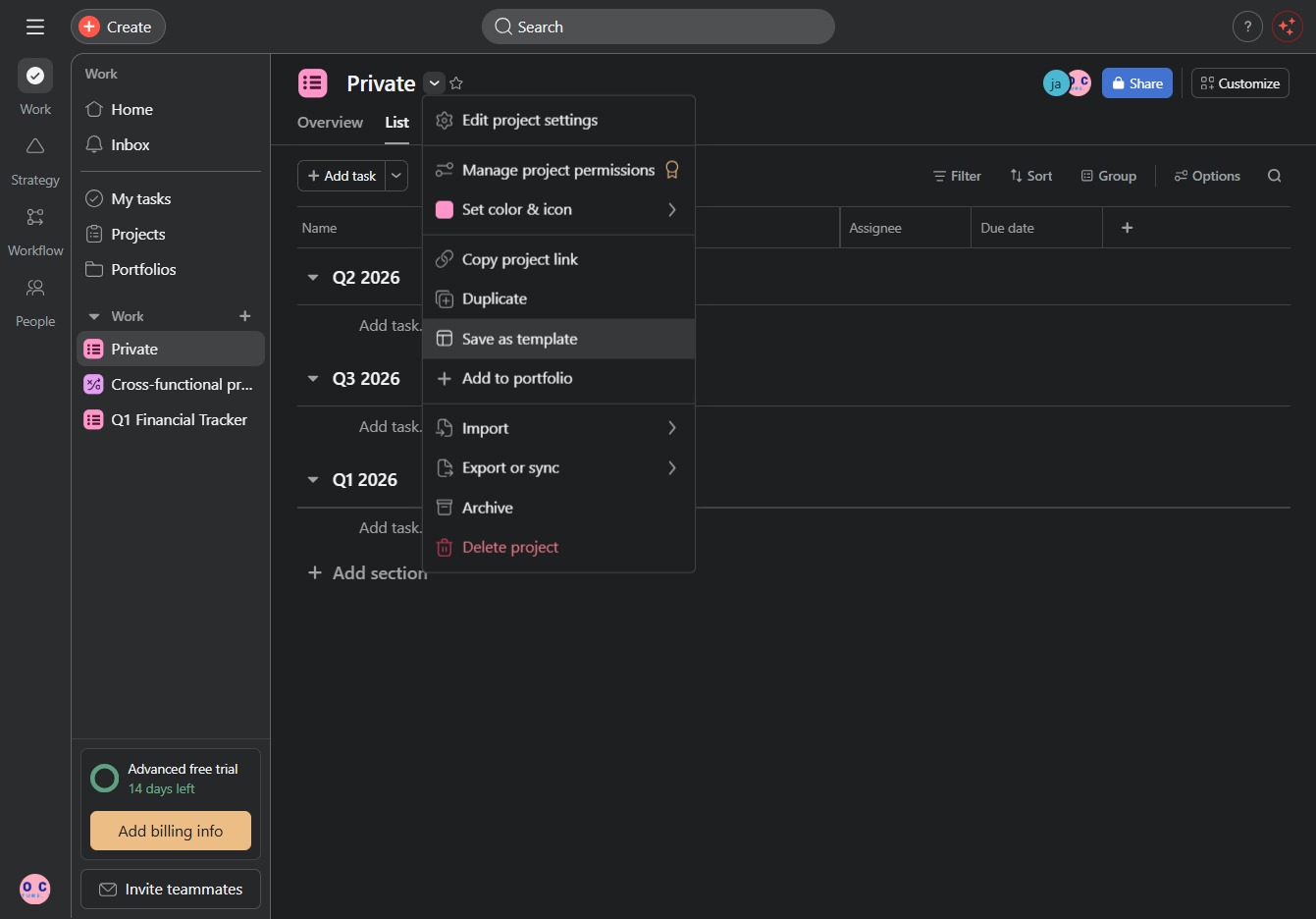The image size is (1316, 919).
Task: Click the Due date column header
Action: 1036,228
